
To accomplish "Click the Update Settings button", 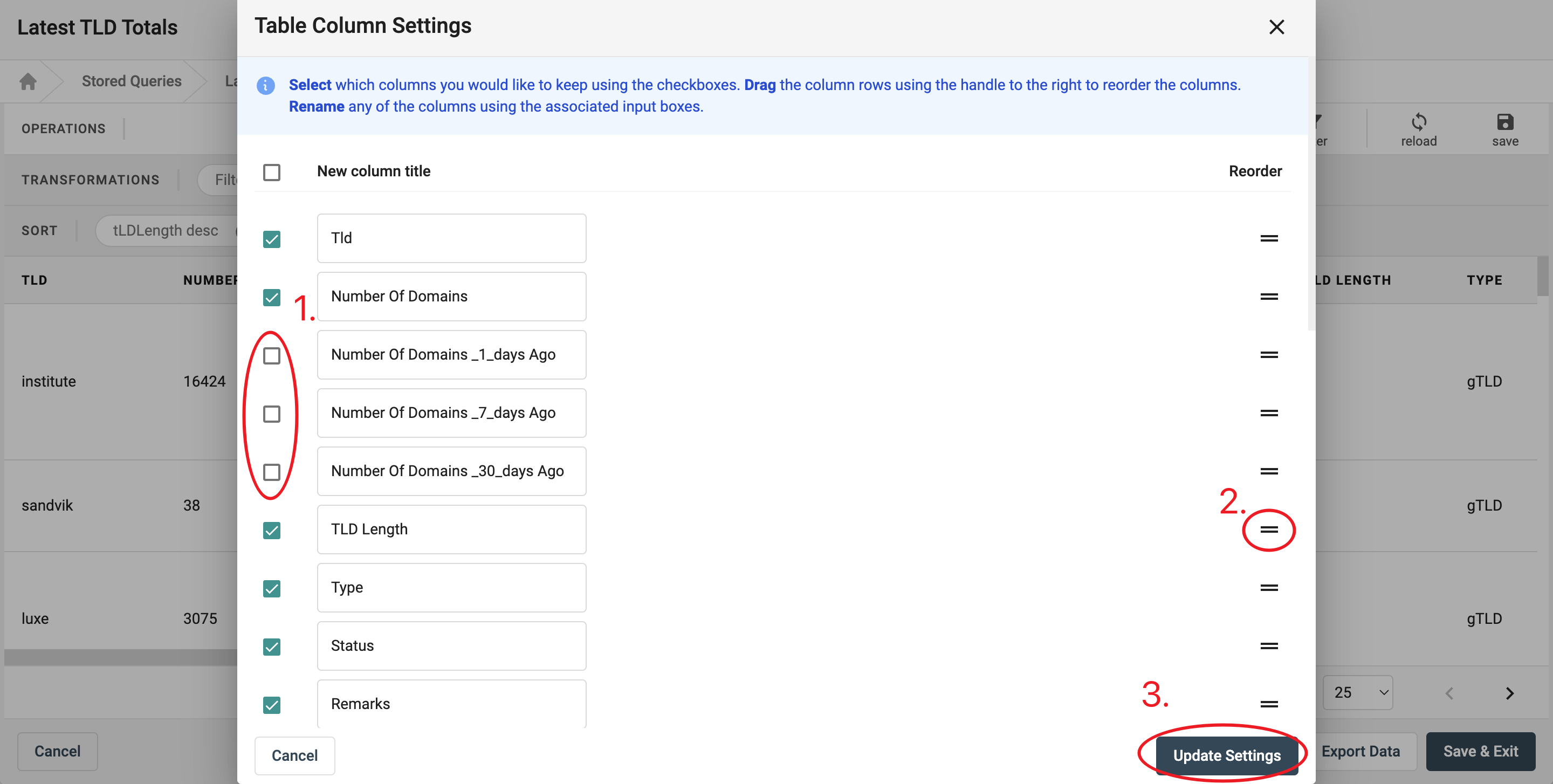I will pyautogui.click(x=1226, y=755).
